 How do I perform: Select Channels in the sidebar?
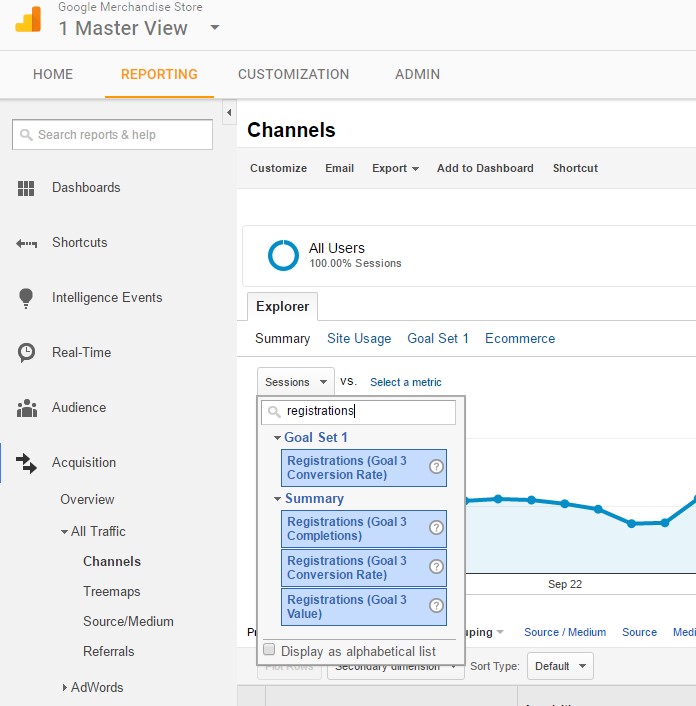pos(112,561)
